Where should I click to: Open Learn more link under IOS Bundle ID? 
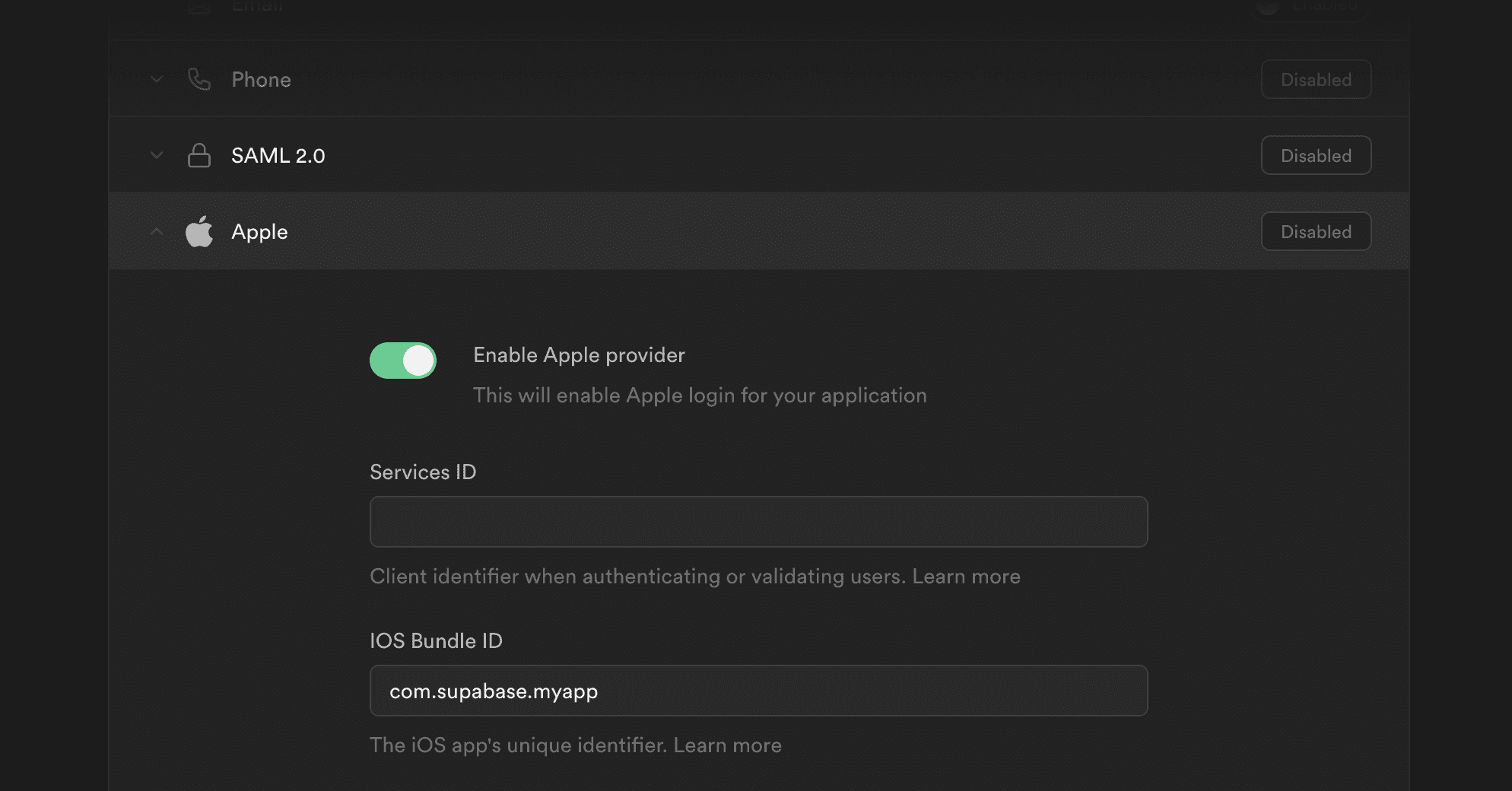(727, 745)
